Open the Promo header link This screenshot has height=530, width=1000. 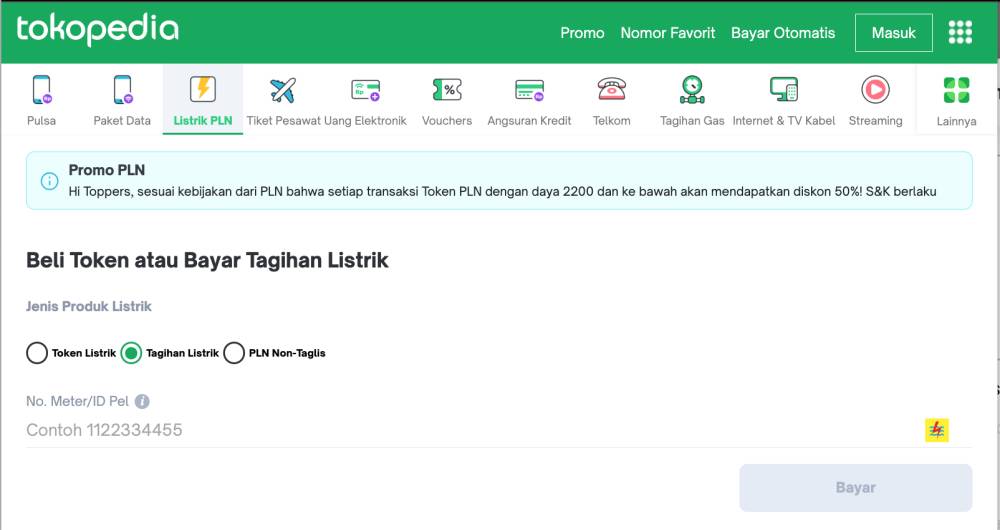[582, 33]
